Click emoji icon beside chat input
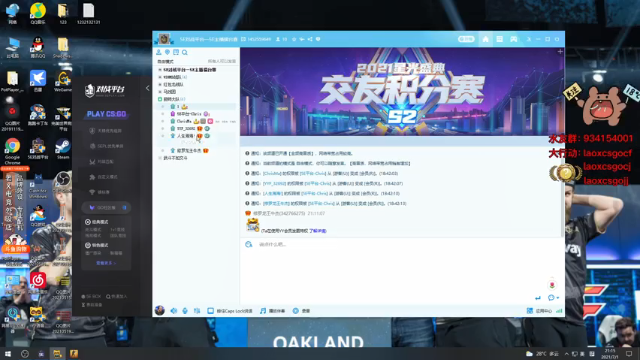 [249, 244]
